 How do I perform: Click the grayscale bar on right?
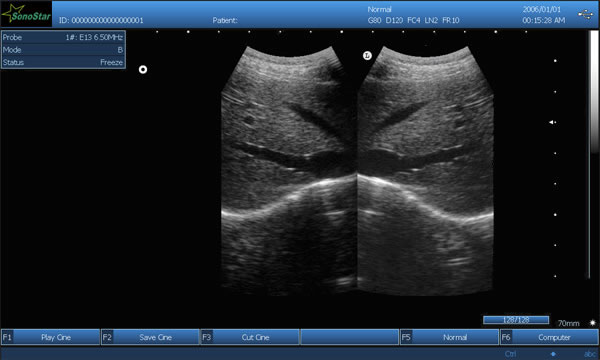pos(593,155)
